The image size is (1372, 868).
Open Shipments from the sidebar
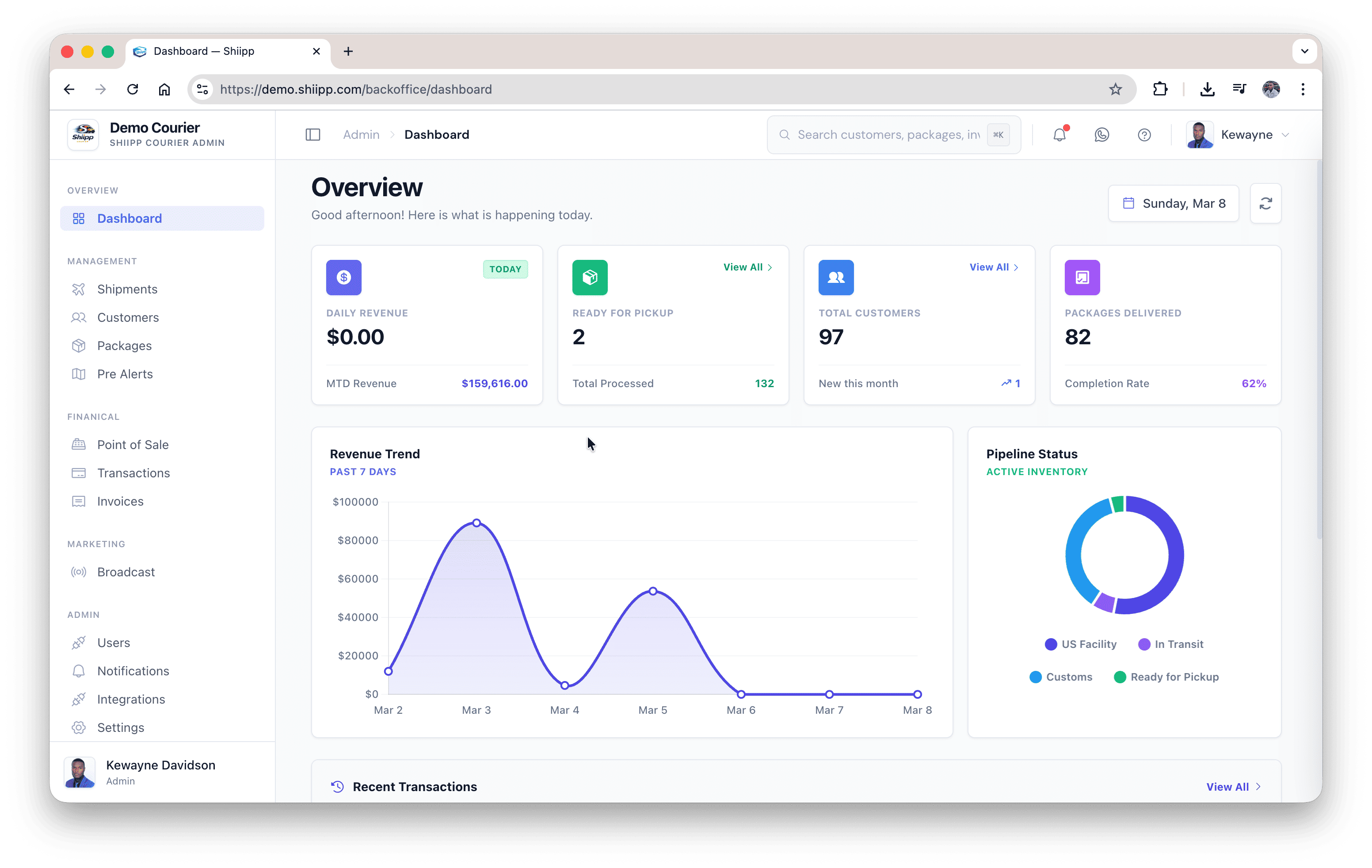[x=127, y=289]
